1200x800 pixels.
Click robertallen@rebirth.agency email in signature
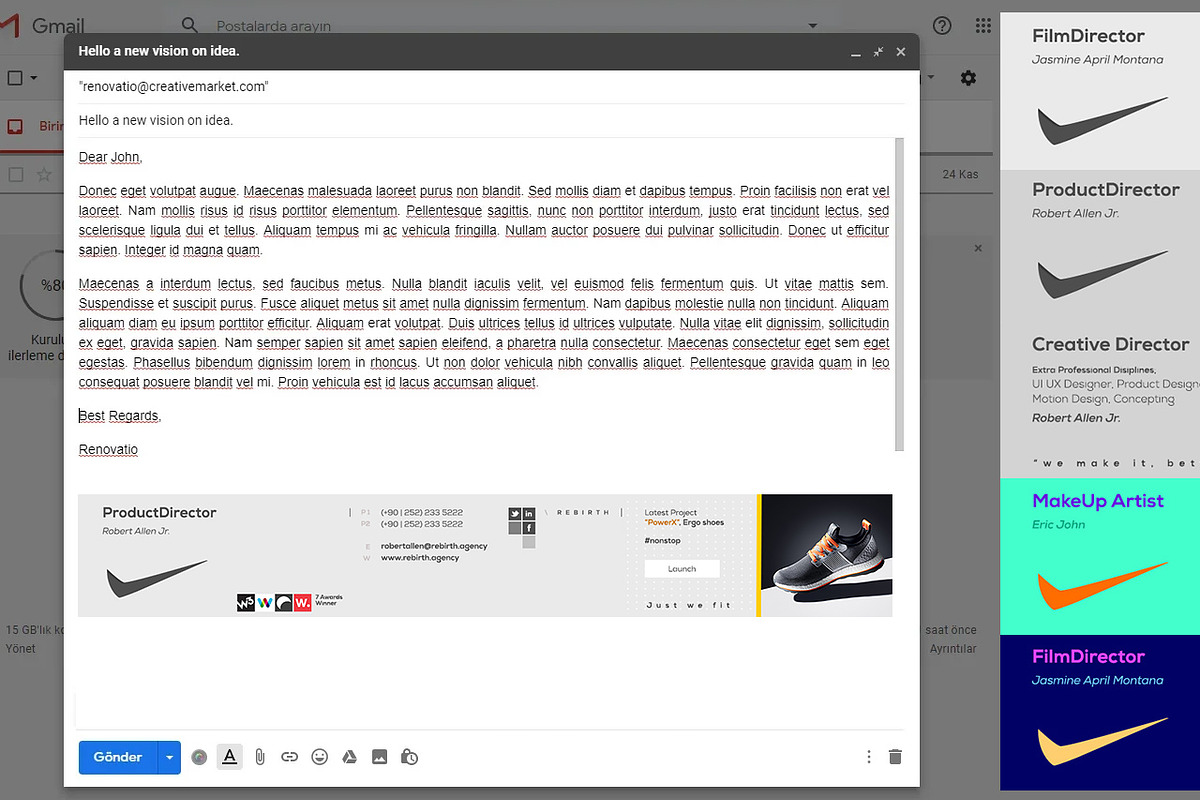tap(434, 546)
